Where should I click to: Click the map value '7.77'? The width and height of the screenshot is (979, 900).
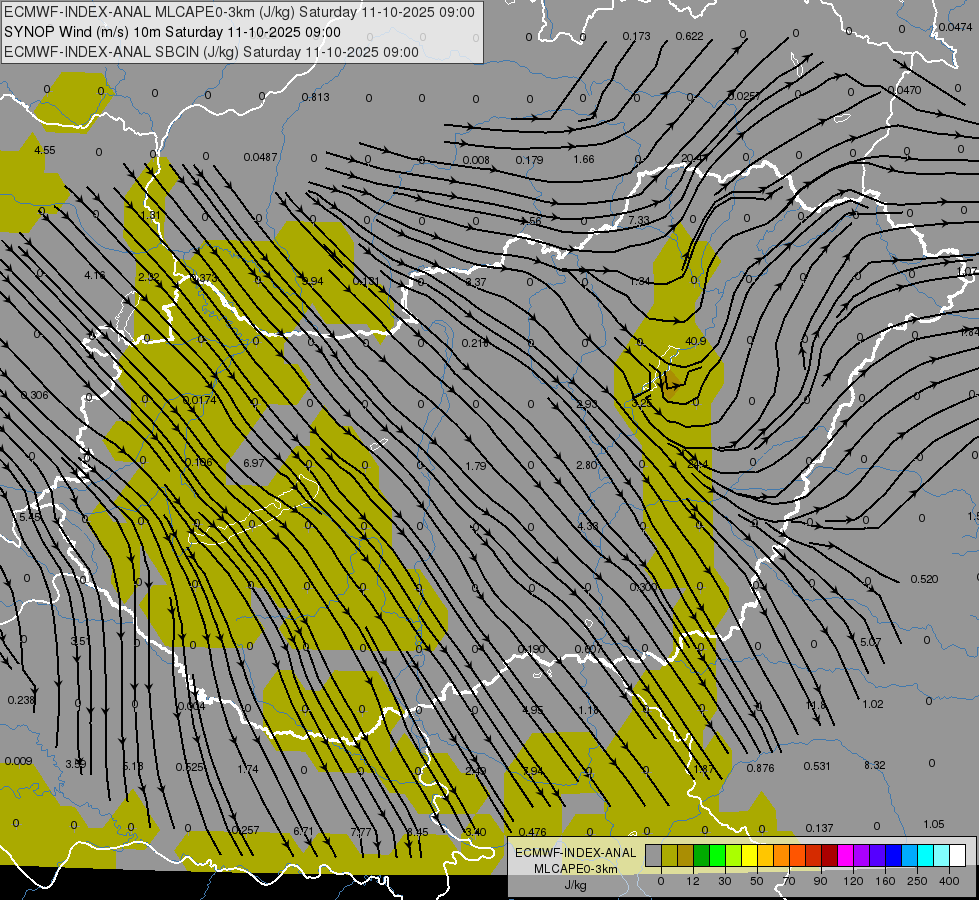(361, 832)
